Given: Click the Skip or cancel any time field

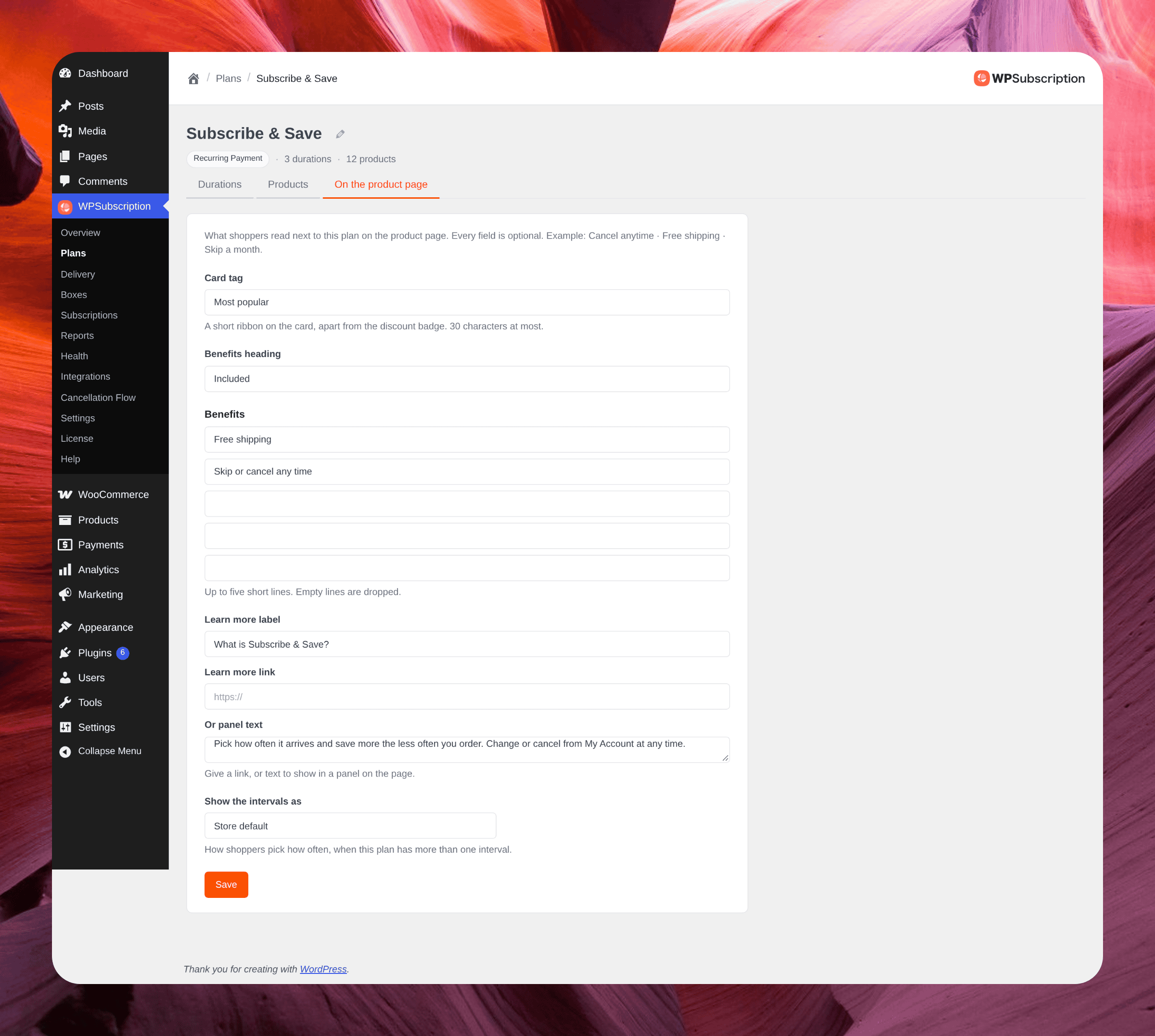Looking at the screenshot, I should pyautogui.click(x=467, y=471).
